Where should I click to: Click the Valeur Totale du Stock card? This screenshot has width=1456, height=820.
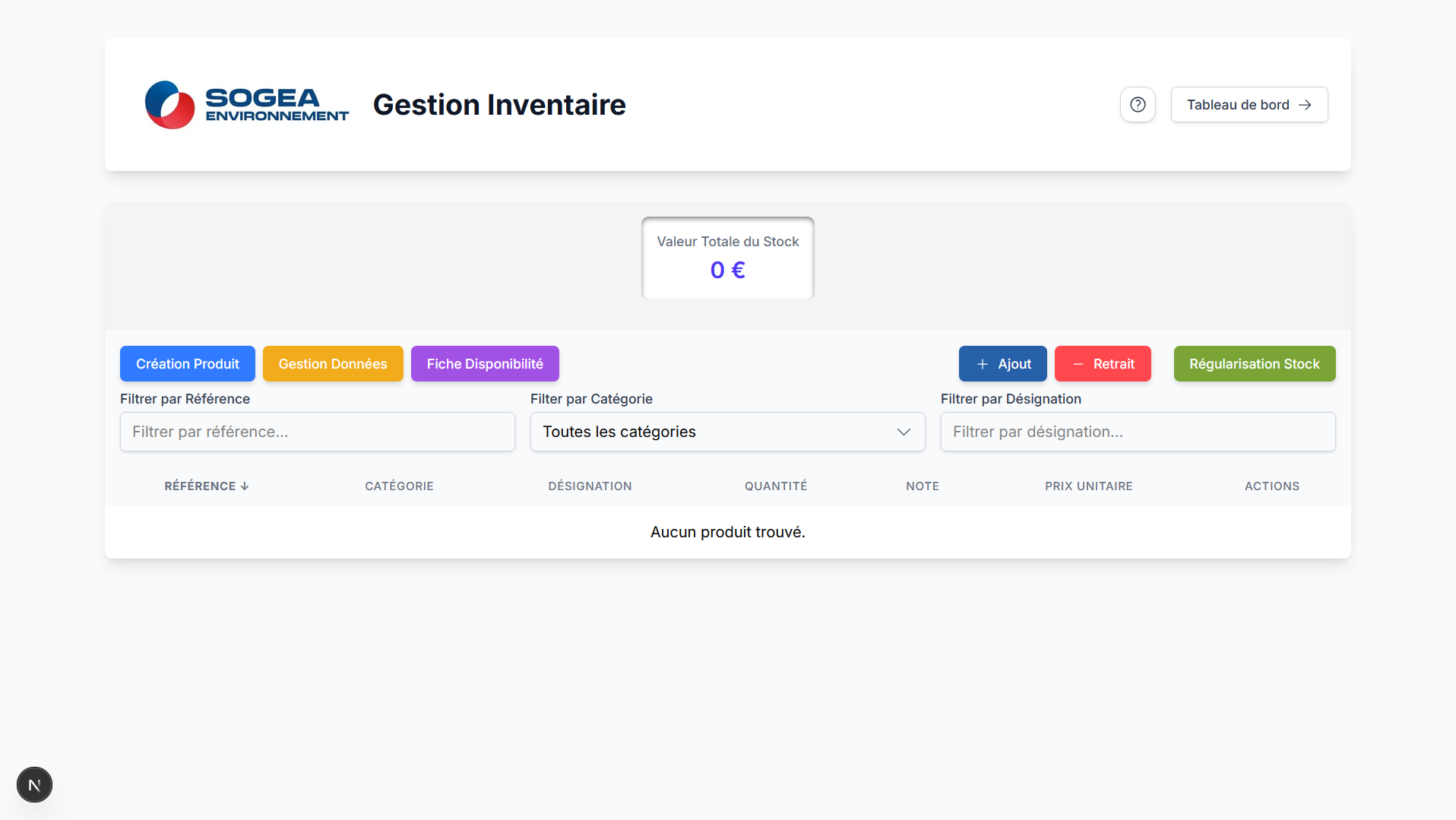pos(728,258)
